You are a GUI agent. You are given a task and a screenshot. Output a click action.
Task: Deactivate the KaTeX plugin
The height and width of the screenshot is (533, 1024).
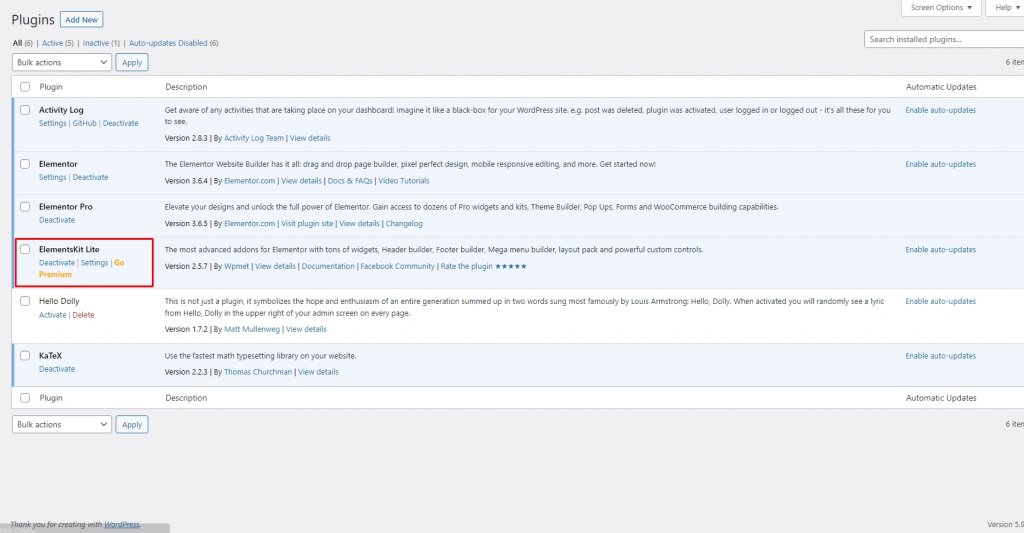[57, 369]
